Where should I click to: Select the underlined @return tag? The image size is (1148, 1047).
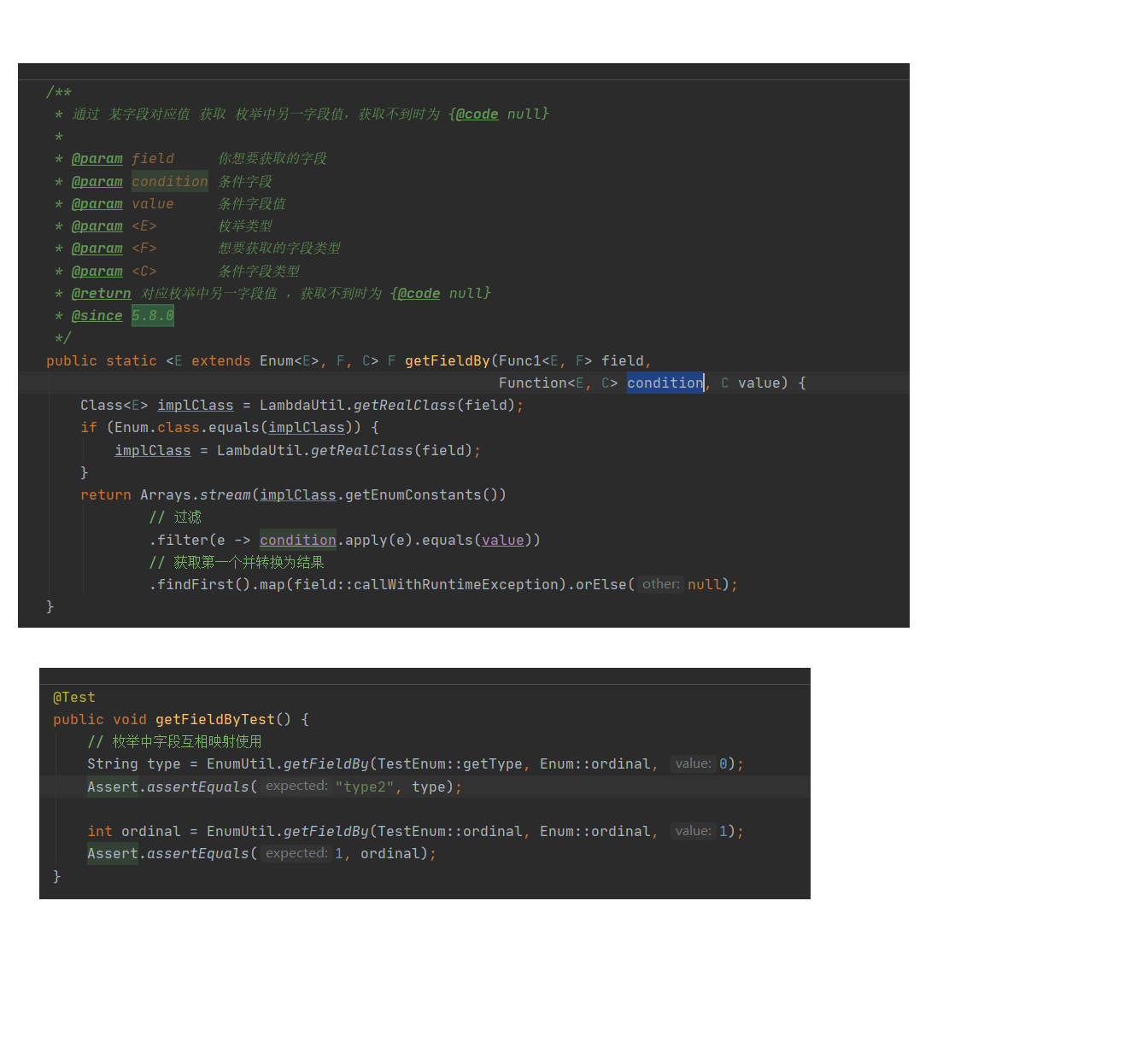click(x=101, y=293)
